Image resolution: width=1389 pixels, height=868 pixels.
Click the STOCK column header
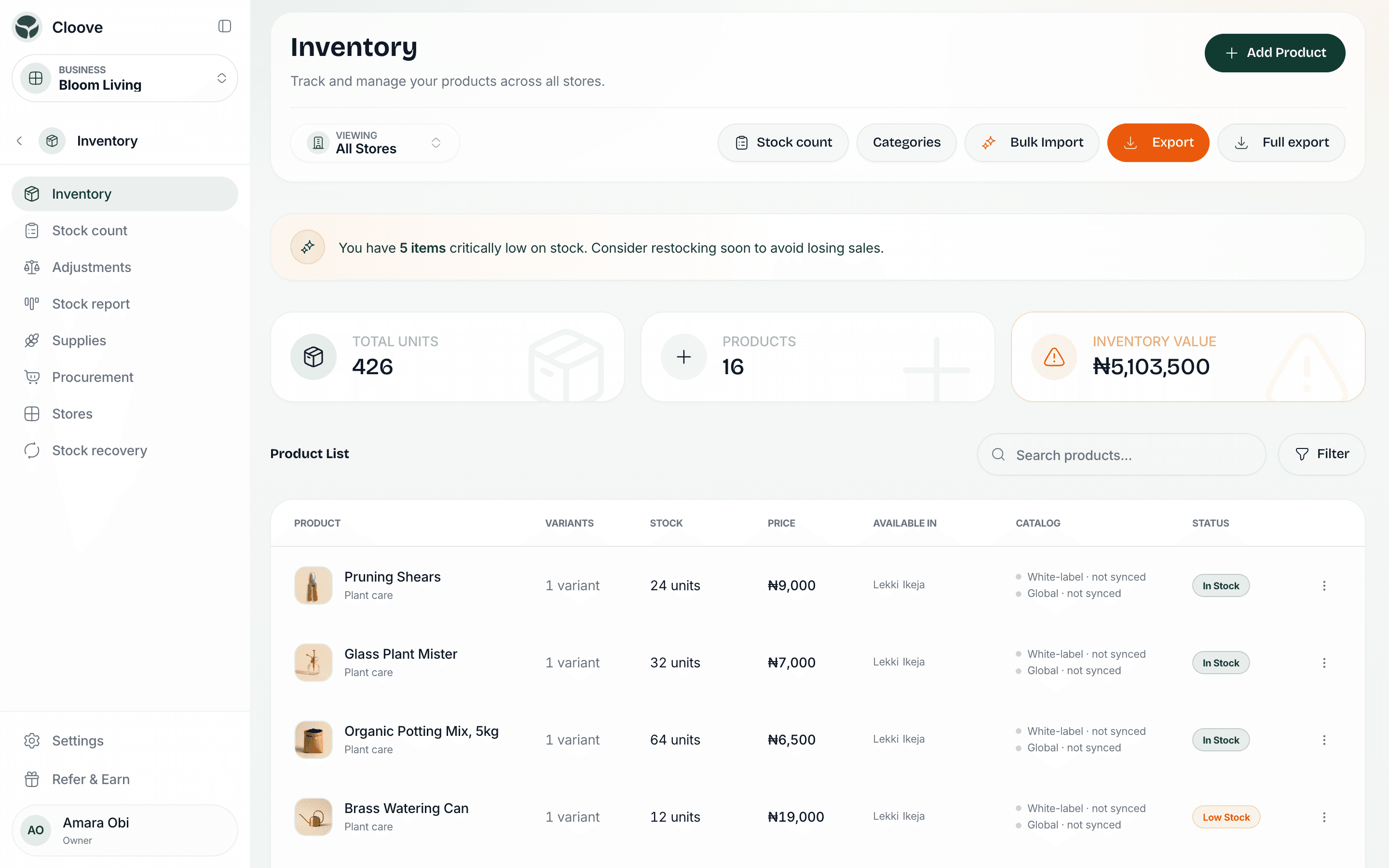pyautogui.click(x=667, y=523)
